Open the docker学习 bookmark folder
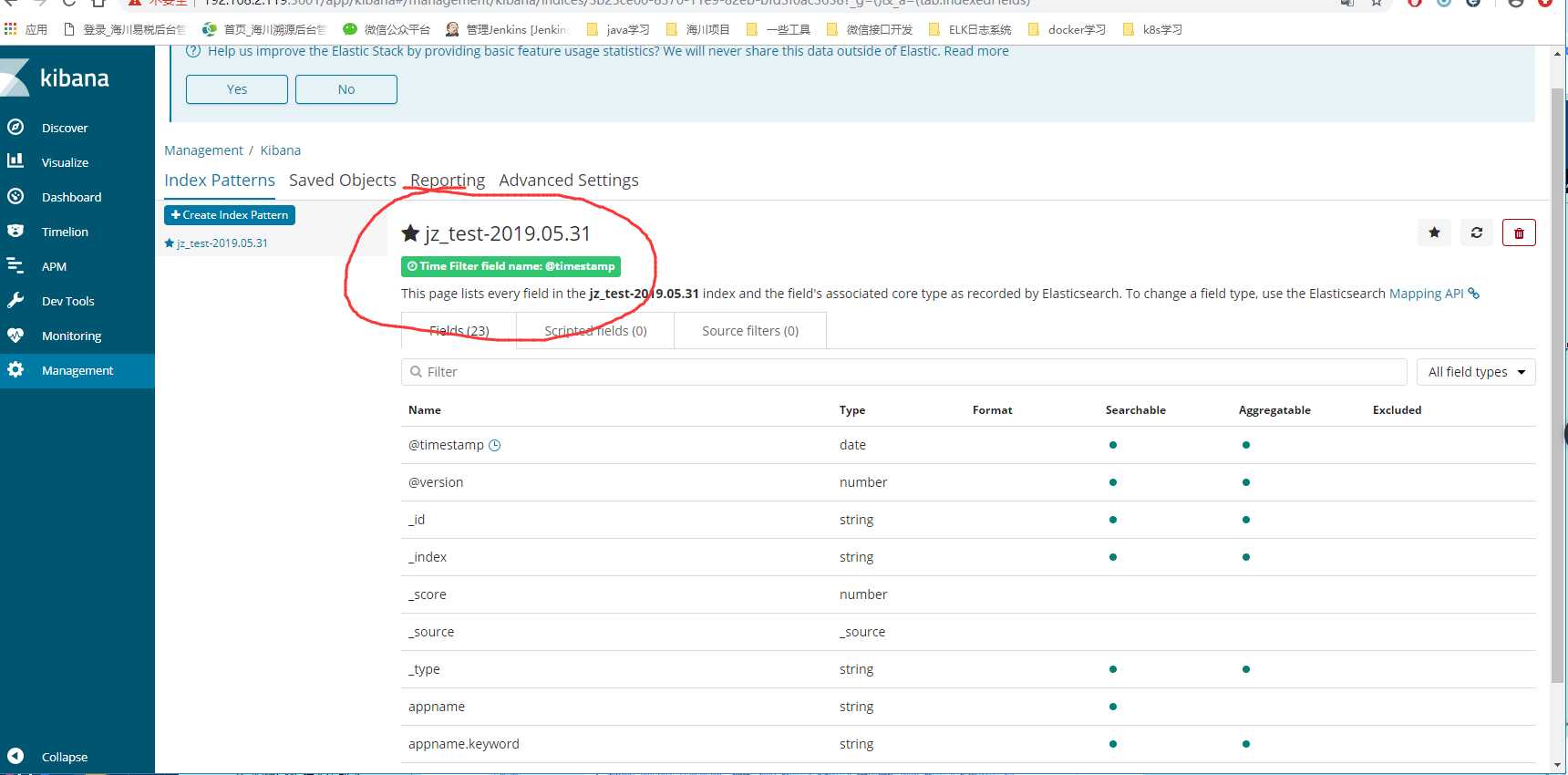The image size is (1568, 775). (x=1067, y=29)
